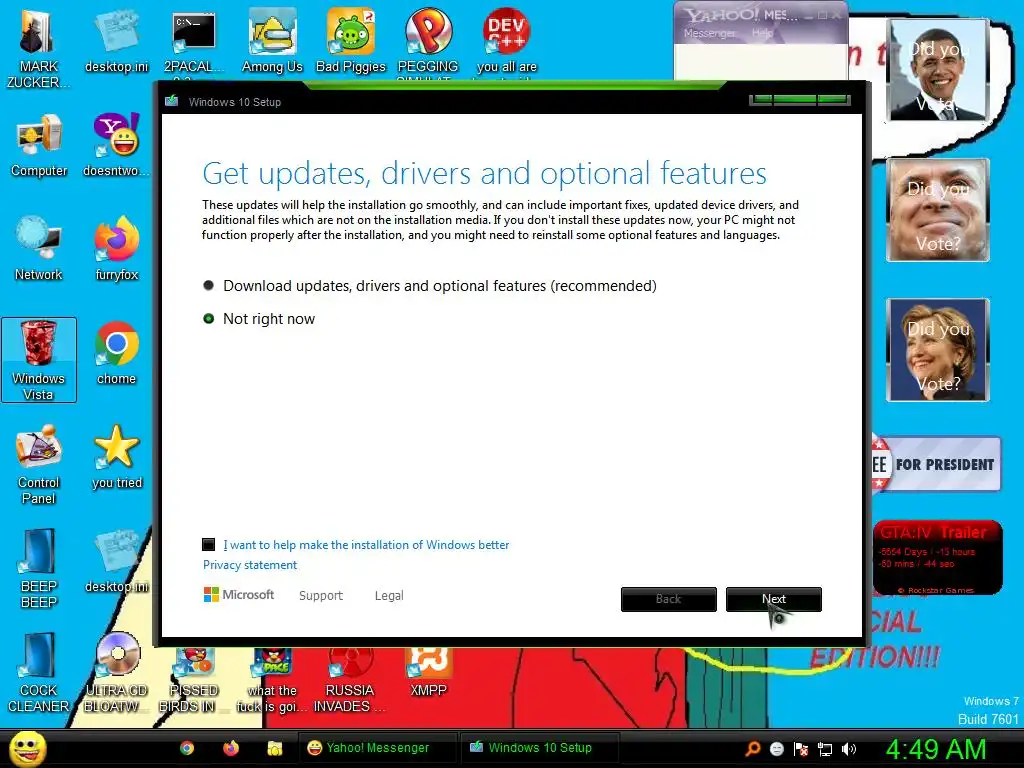
Task: Open the BEEP BEEP desktop icon
Action: (39, 569)
